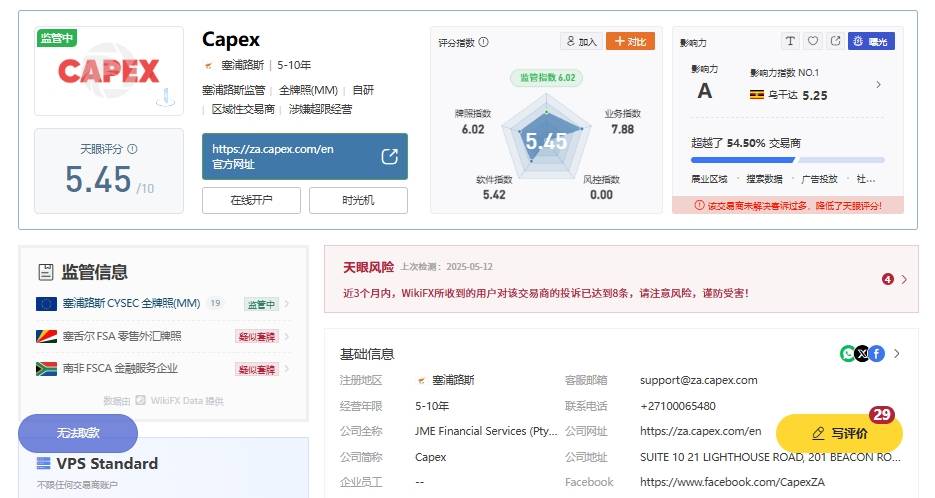This screenshot has width=935, height=498.
Task: Click the Uganda flag icon
Action: (x=757, y=95)
